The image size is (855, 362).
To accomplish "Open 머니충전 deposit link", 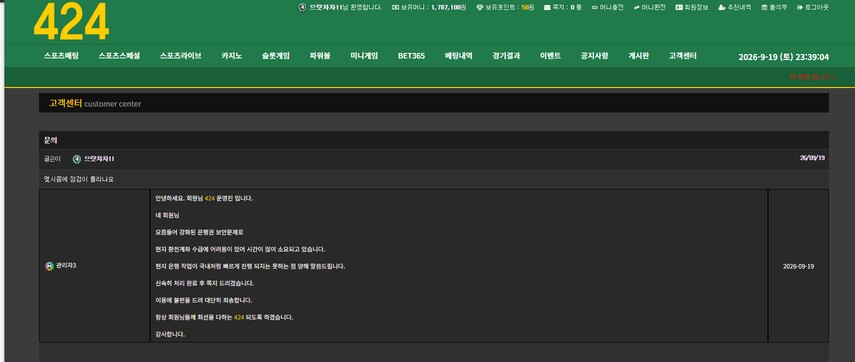I will tap(607, 8).
